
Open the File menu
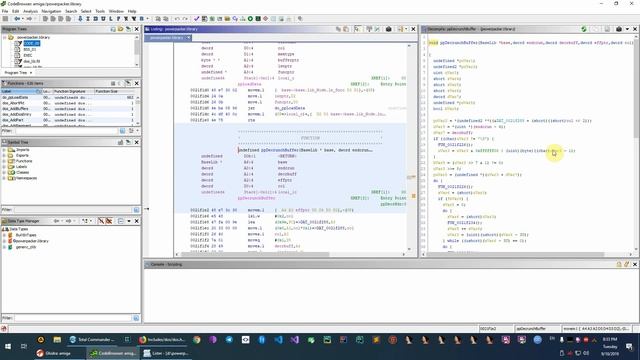[x=5, y=11]
